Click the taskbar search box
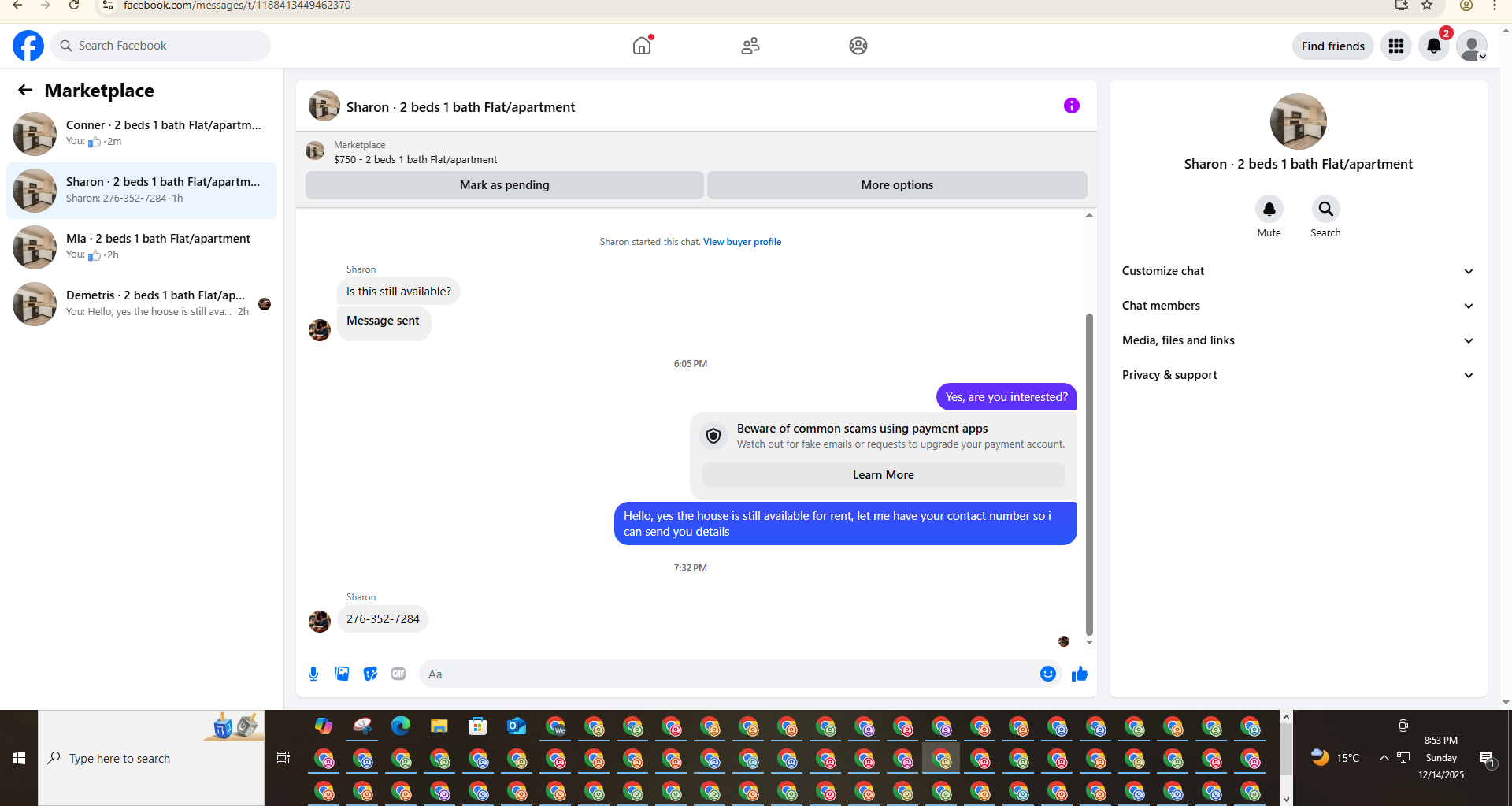 click(151, 758)
